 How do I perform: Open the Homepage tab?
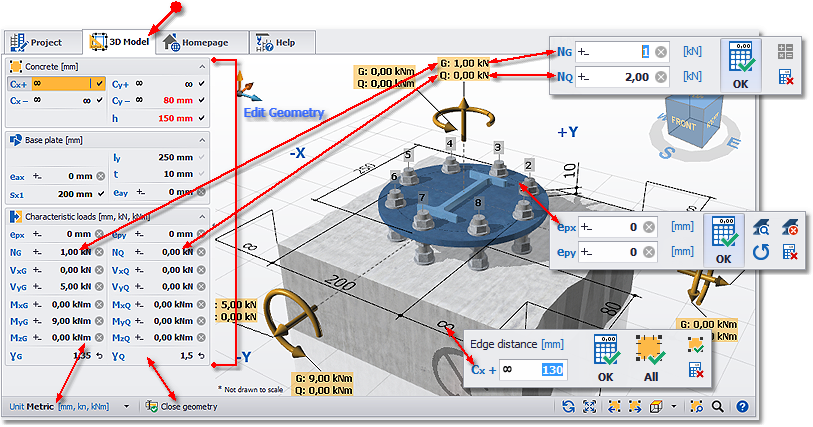[x=203, y=42]
